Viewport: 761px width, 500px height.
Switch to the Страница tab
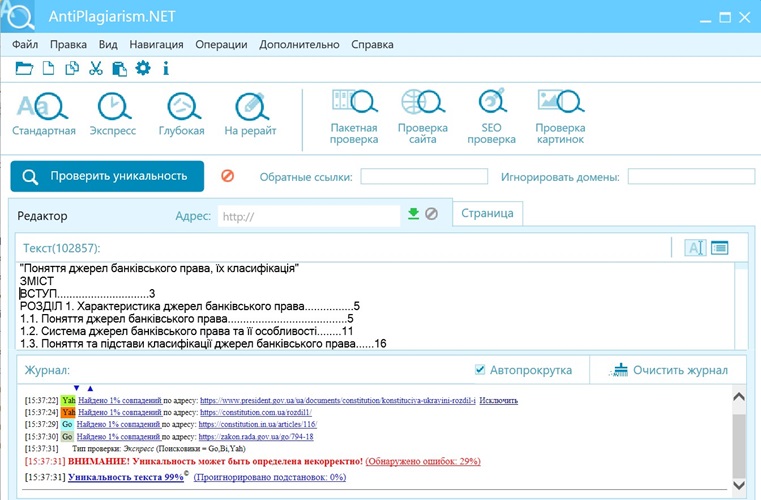(487, 213)
